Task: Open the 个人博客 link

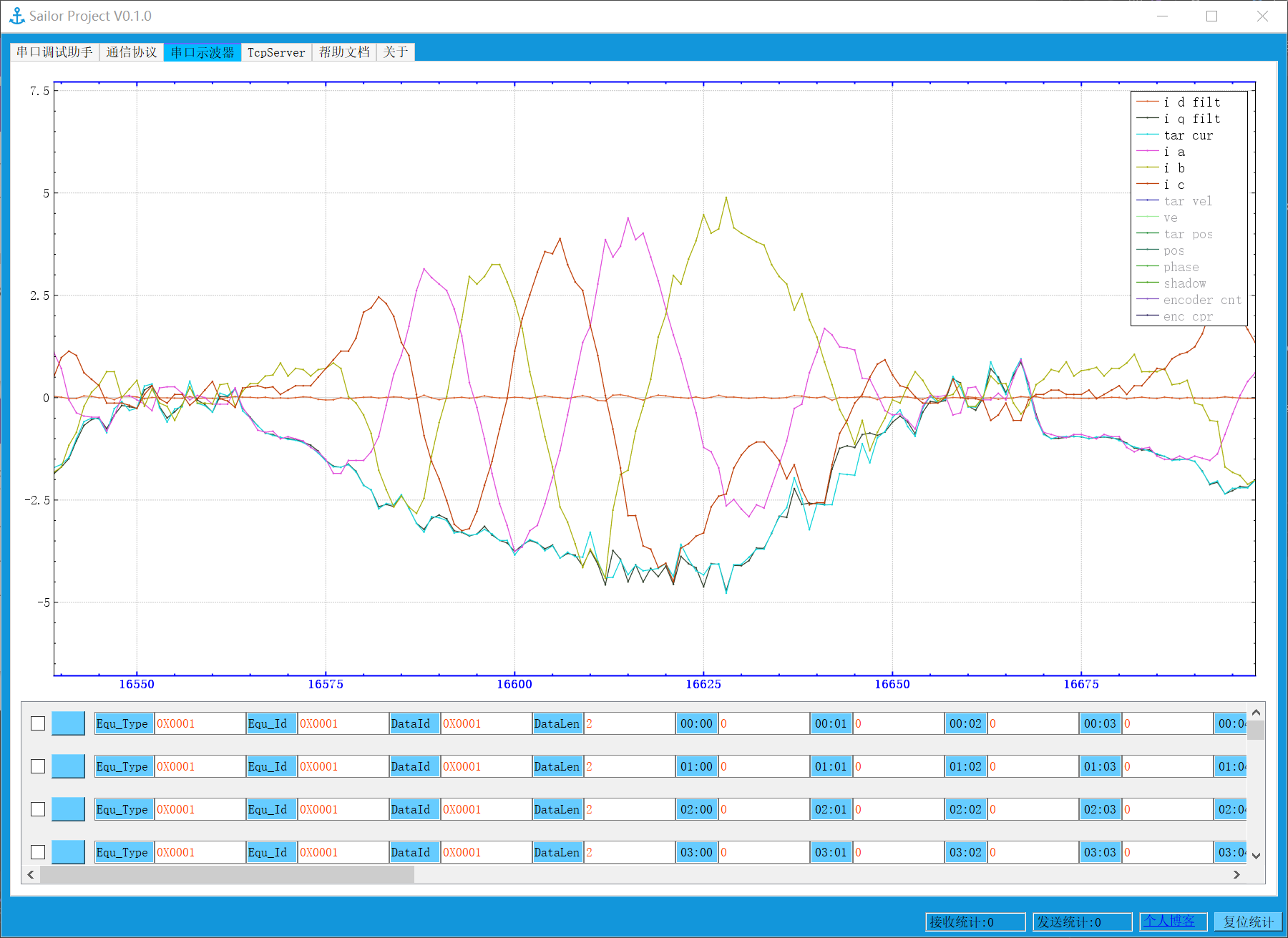Action: pyautogui.click(x=1169, y=921)
